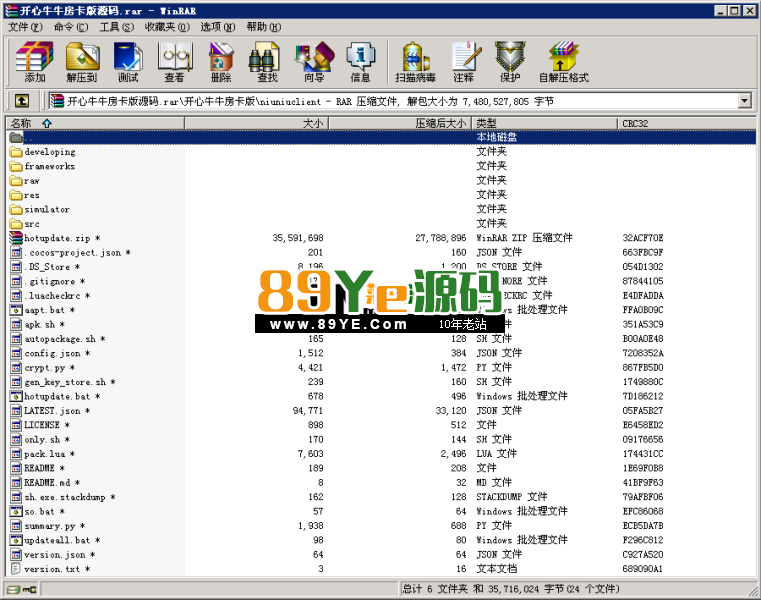Select the LICENSE file
761x600 pixels.
pos(40,425)
